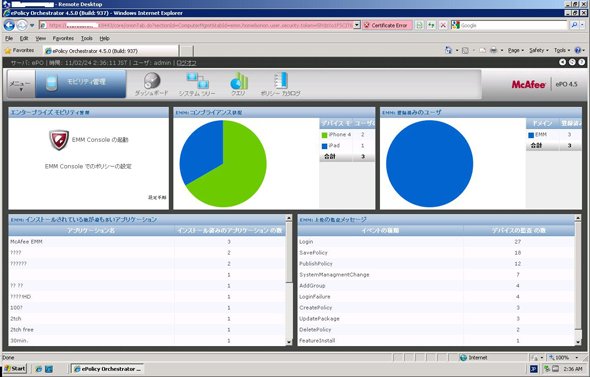This screenshot has height=377, width=590.
Task: Click the Internet Explorer quick launch icon
Action: click(38, 369)
